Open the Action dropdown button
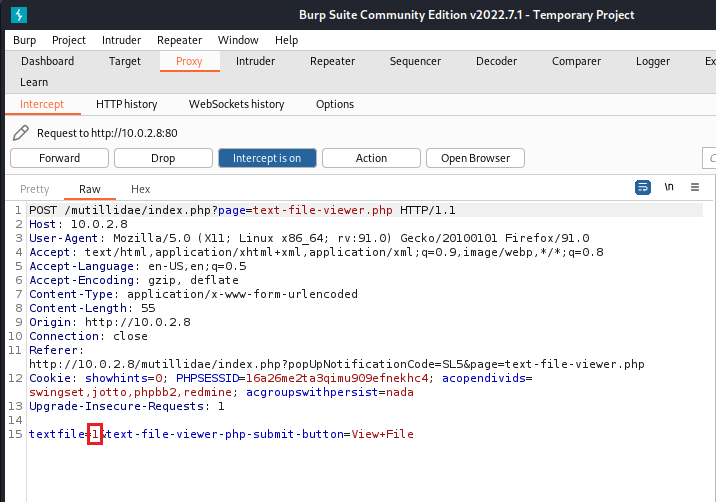 (371, 158)
